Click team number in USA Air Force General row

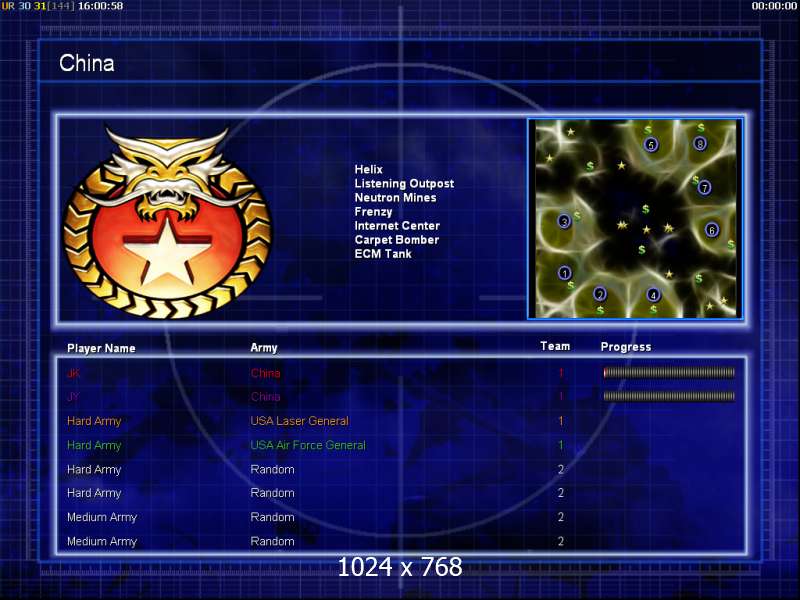561,445
